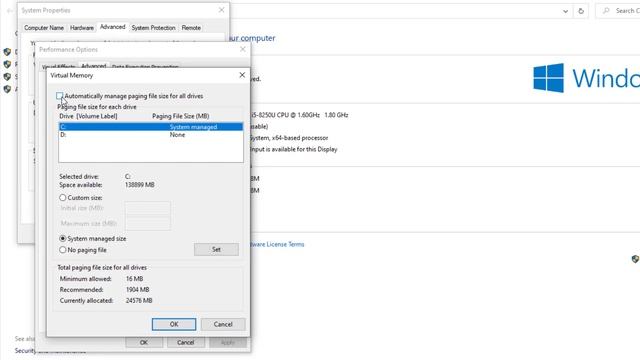The image size is (640, 360).
Task: Click the Windows logo in System window
Action: 549,78
